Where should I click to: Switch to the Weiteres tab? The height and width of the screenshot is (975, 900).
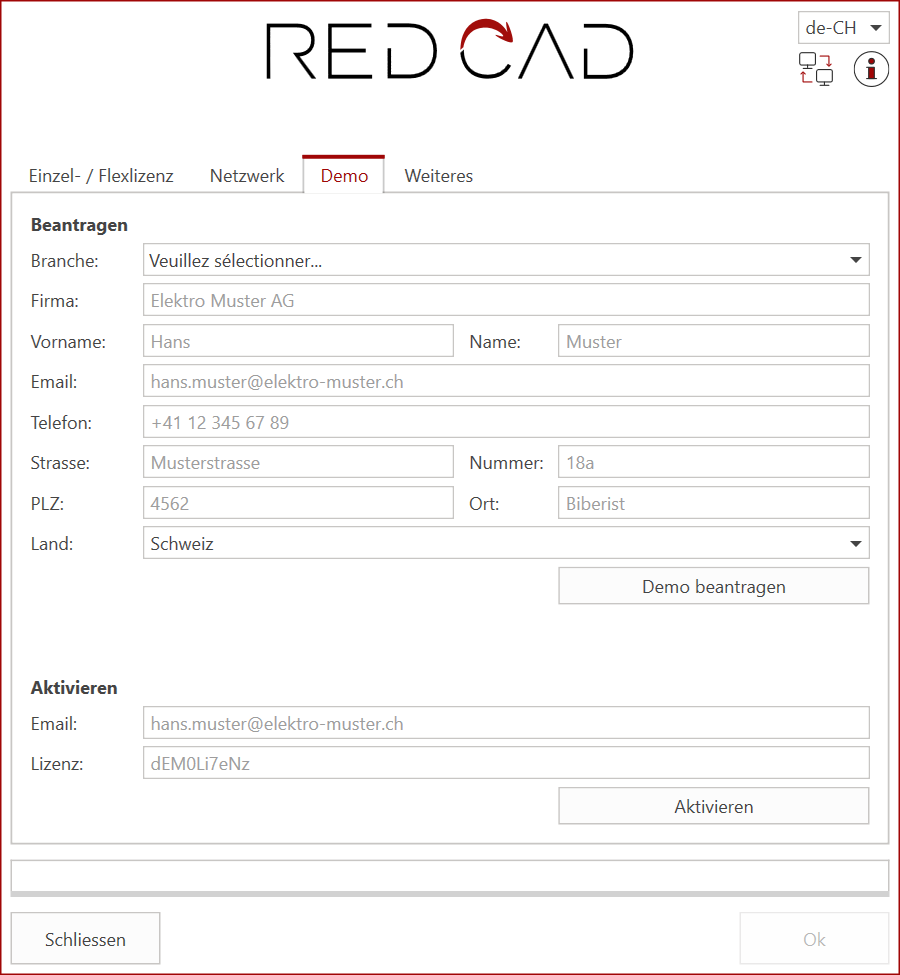438,175
